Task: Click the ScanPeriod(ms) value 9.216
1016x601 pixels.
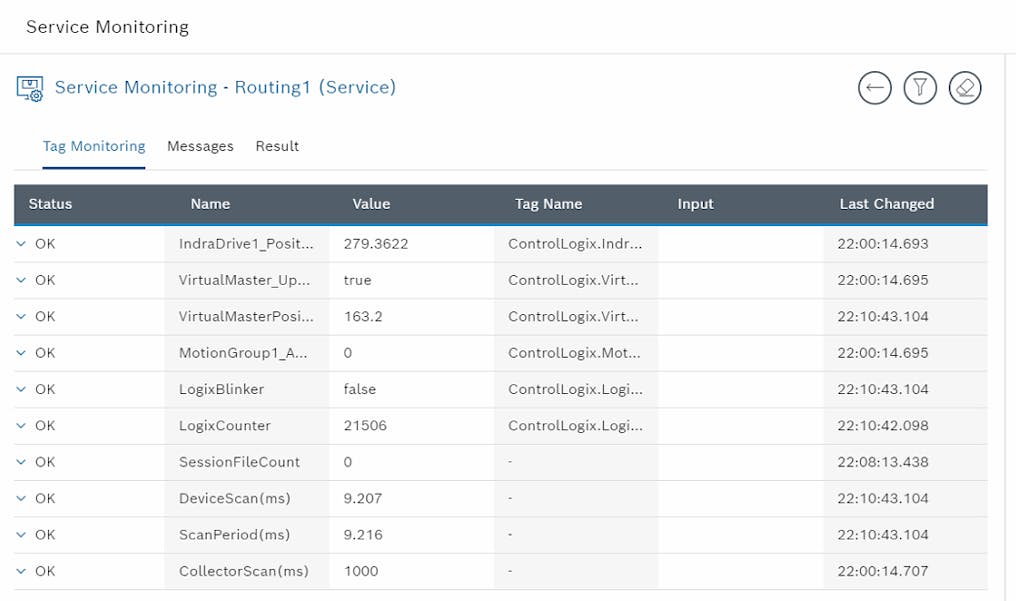Action: [363, 535]
